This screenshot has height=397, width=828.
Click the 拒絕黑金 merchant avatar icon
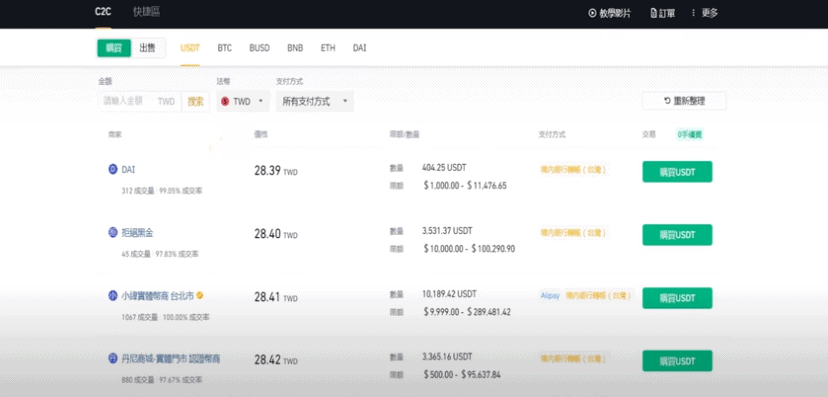pyautogui.click(x=112, y=232)
